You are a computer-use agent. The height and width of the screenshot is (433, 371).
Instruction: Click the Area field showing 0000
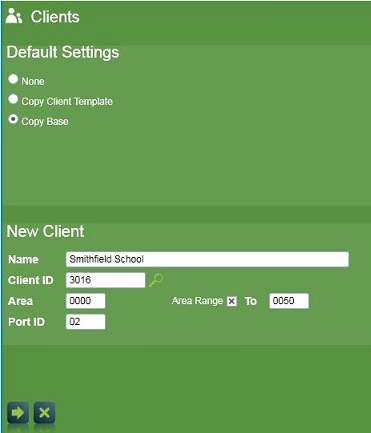pyautogui.click(x=85, y=301)
